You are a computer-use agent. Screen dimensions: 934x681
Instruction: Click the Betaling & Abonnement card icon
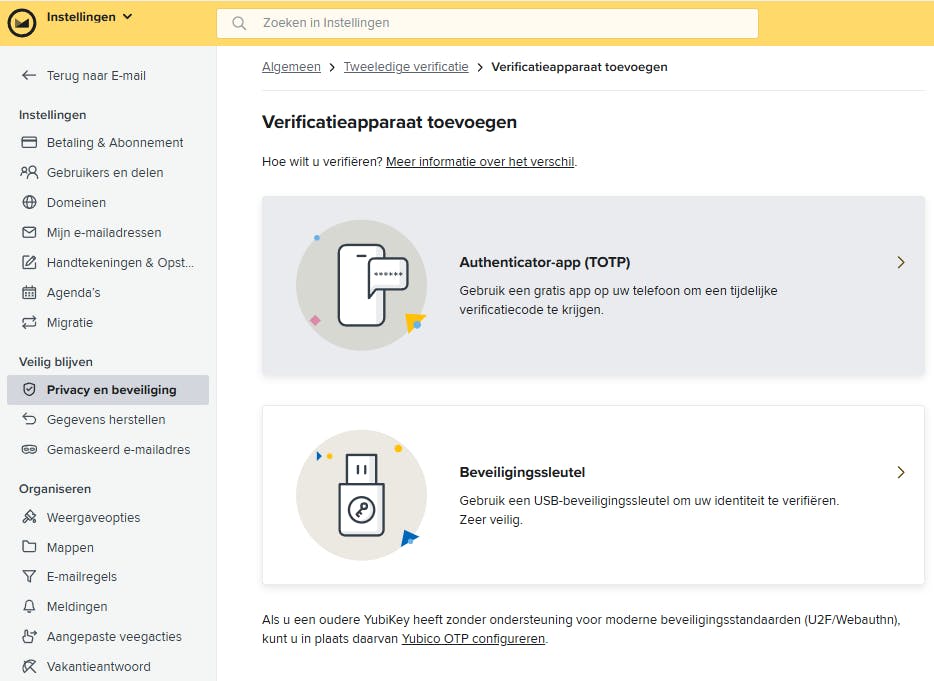(x=28, y=143)
